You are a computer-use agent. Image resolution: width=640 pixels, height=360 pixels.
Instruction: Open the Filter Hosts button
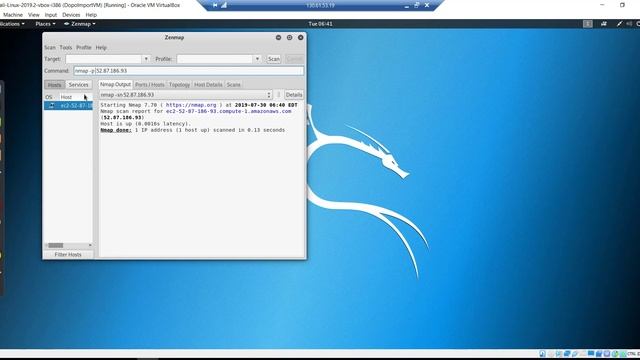coord(68,254)
